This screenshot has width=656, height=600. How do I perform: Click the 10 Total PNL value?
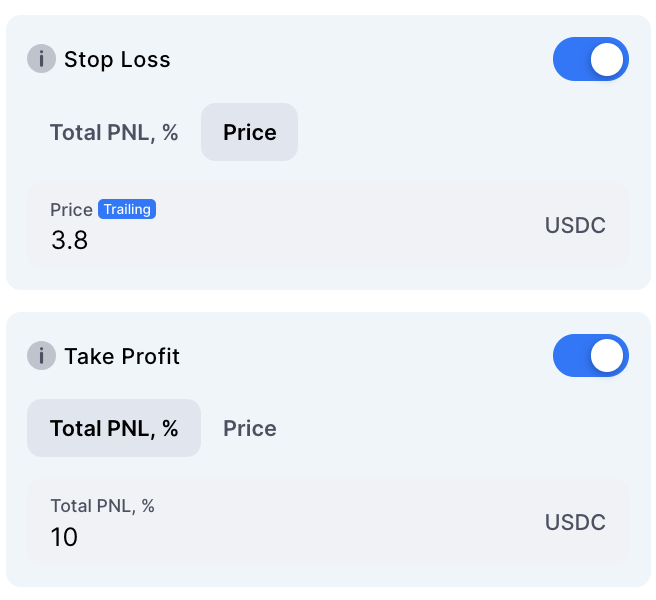(x=64, y=537)
